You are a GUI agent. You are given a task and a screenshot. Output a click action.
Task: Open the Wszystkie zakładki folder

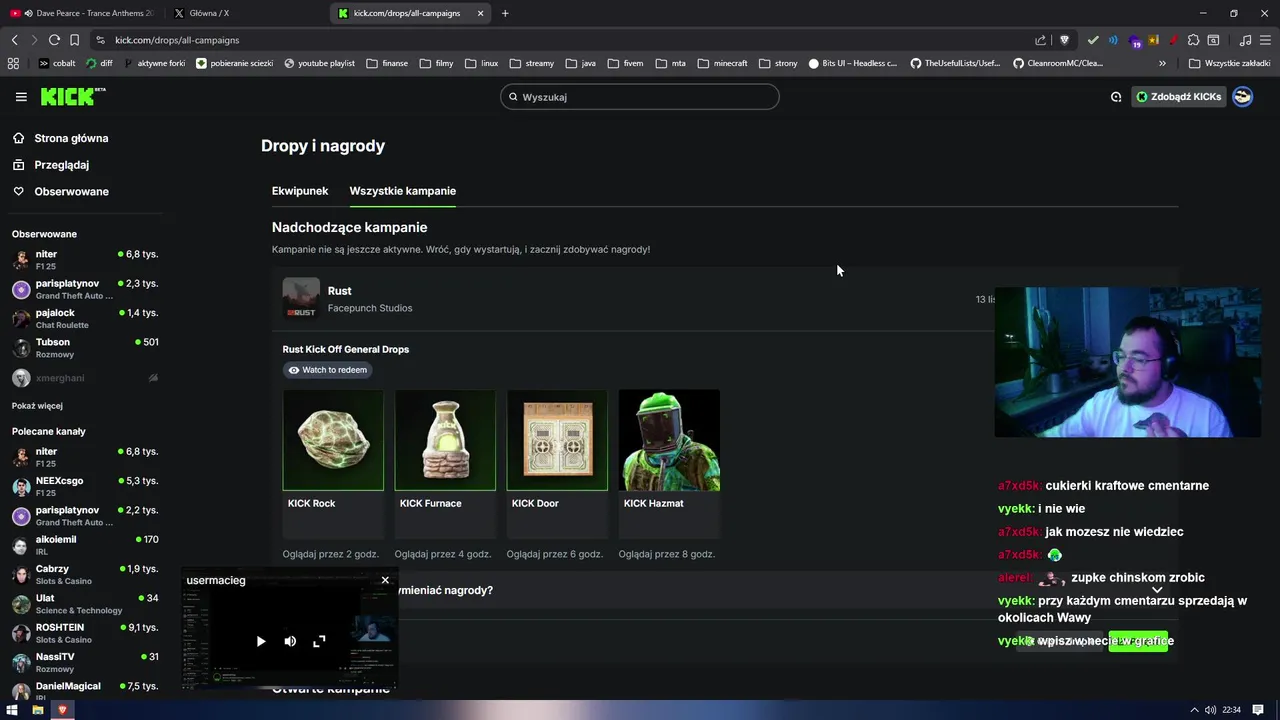click(1229, 63)
